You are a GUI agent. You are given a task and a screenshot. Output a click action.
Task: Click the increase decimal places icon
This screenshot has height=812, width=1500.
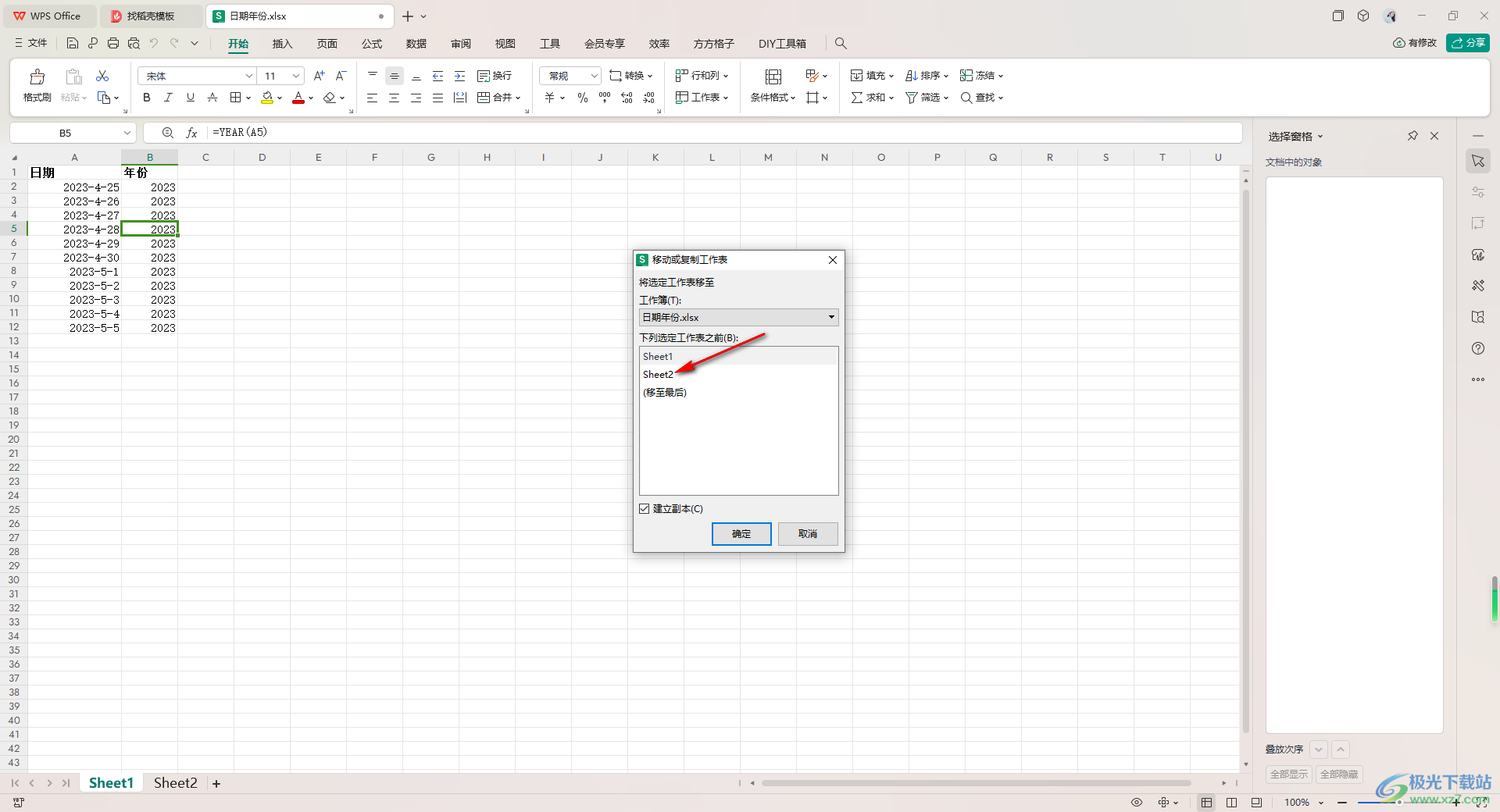627,98
